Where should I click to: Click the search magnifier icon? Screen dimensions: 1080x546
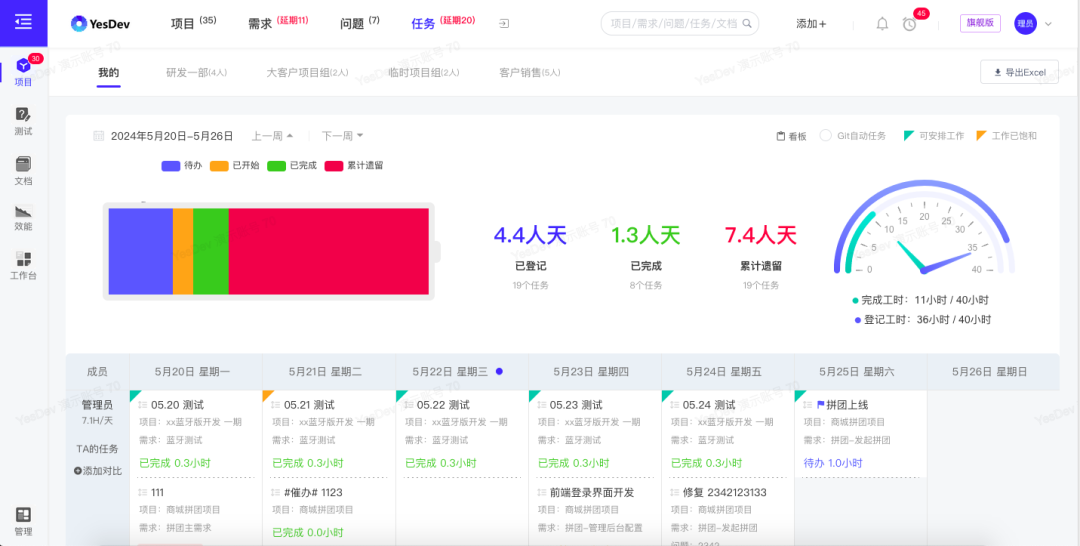pyautogui.click(x=747, y=23)
